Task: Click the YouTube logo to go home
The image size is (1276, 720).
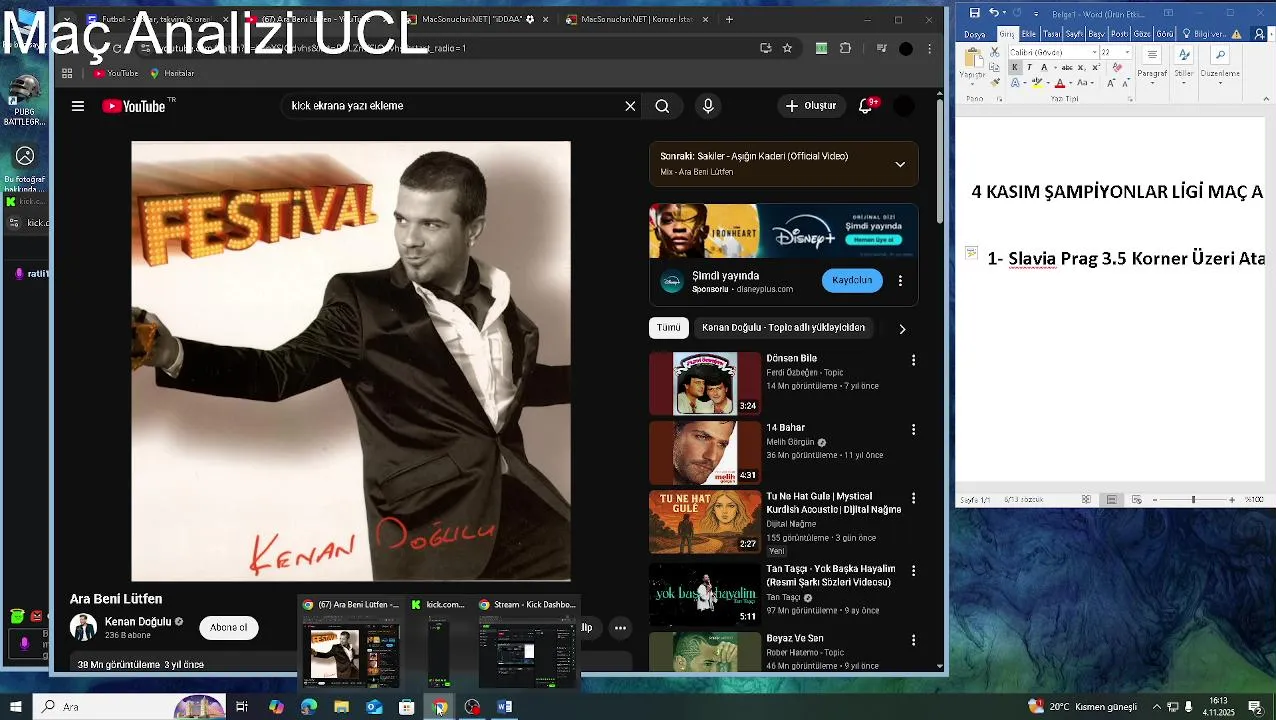Action: [134, 106]
